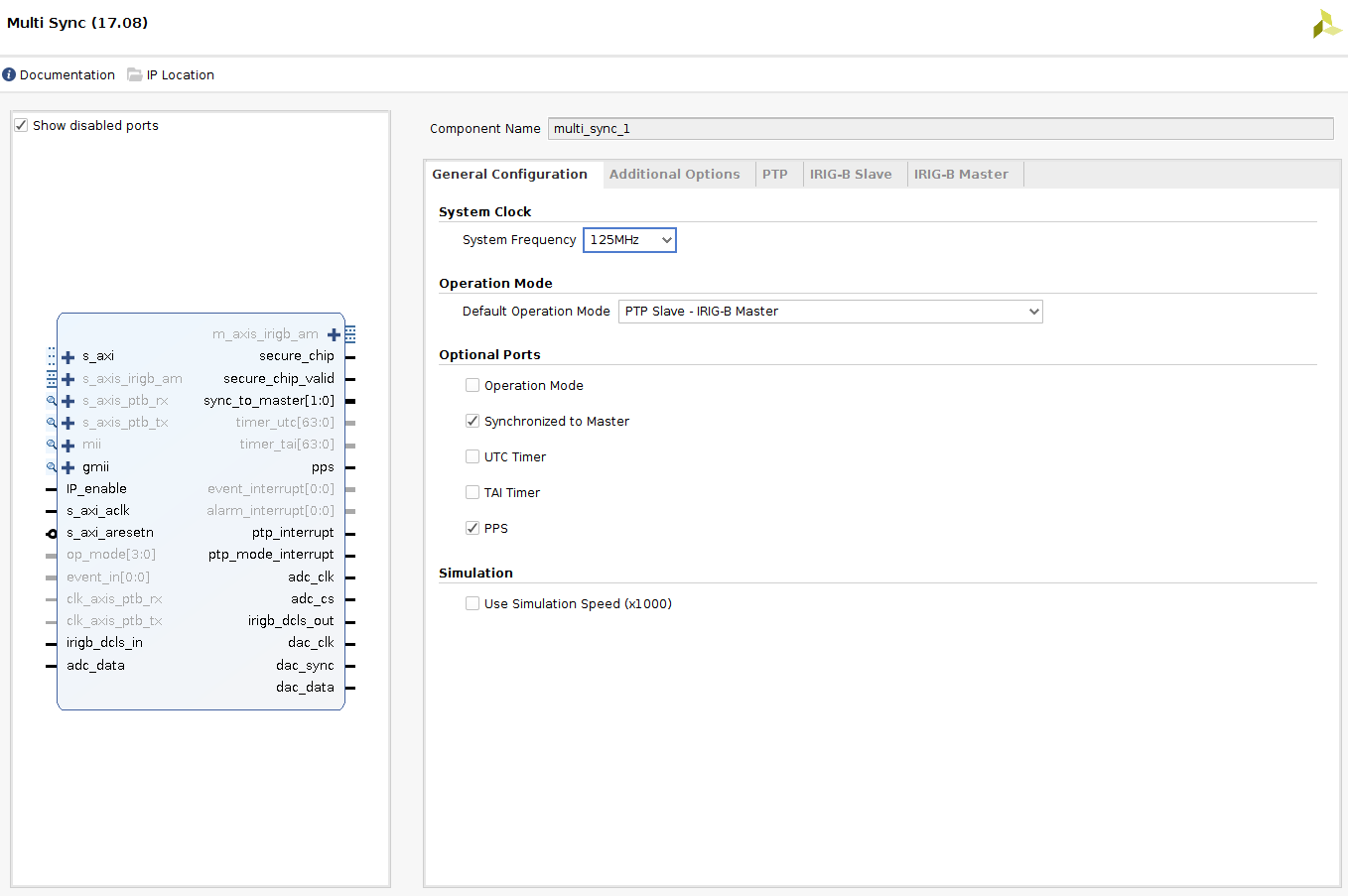Expand the s_axis_irigb_am interface port
The image size is (1348, 896).
68,379
